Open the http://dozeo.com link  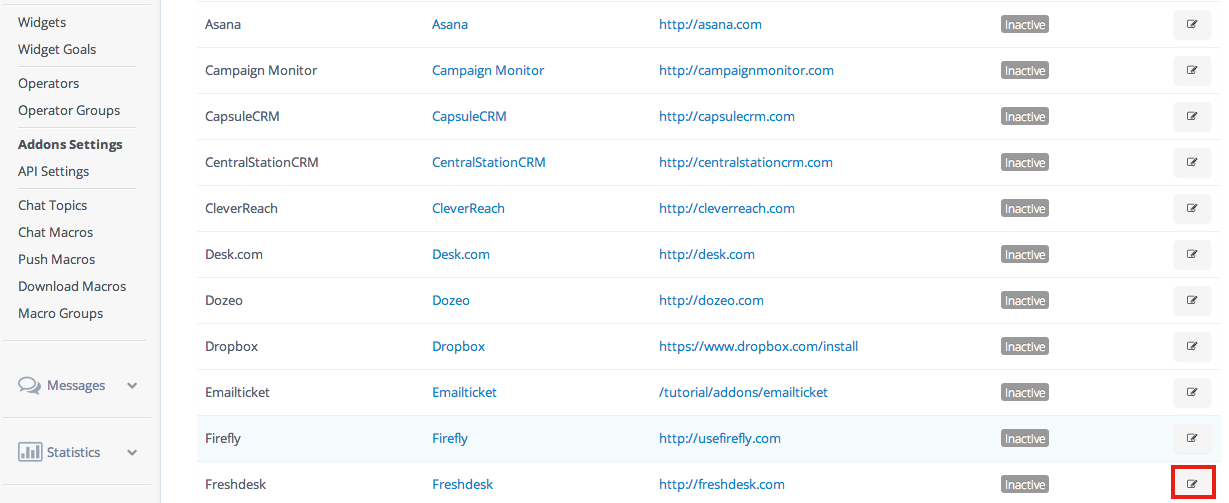(x=711, y=300)
